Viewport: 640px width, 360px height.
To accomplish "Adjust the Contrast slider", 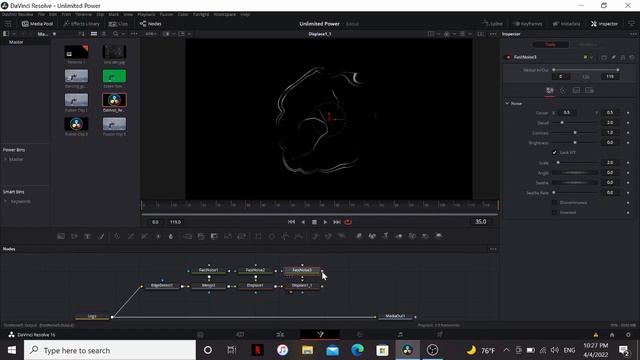I will point(576,133).
